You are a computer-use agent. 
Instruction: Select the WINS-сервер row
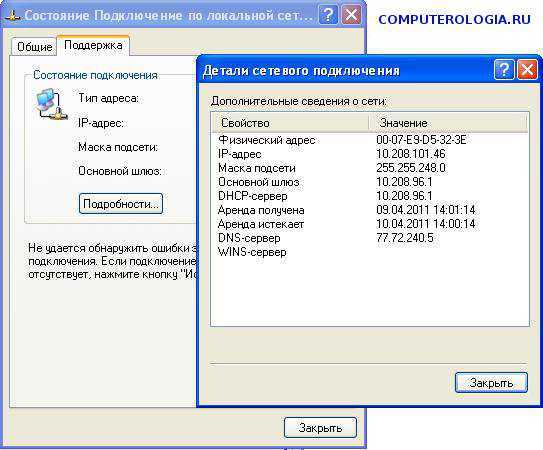point(370,252)
